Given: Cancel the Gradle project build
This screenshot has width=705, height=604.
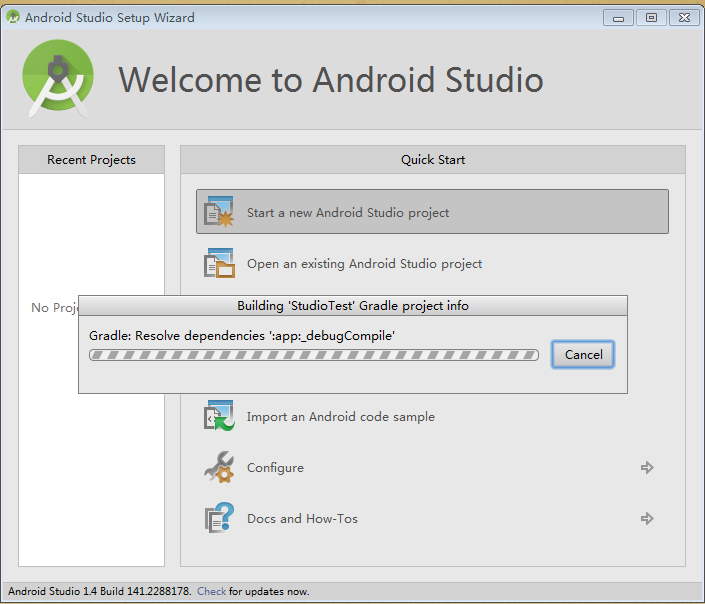Looking at the screenshot, I should (x=583, y=354).
